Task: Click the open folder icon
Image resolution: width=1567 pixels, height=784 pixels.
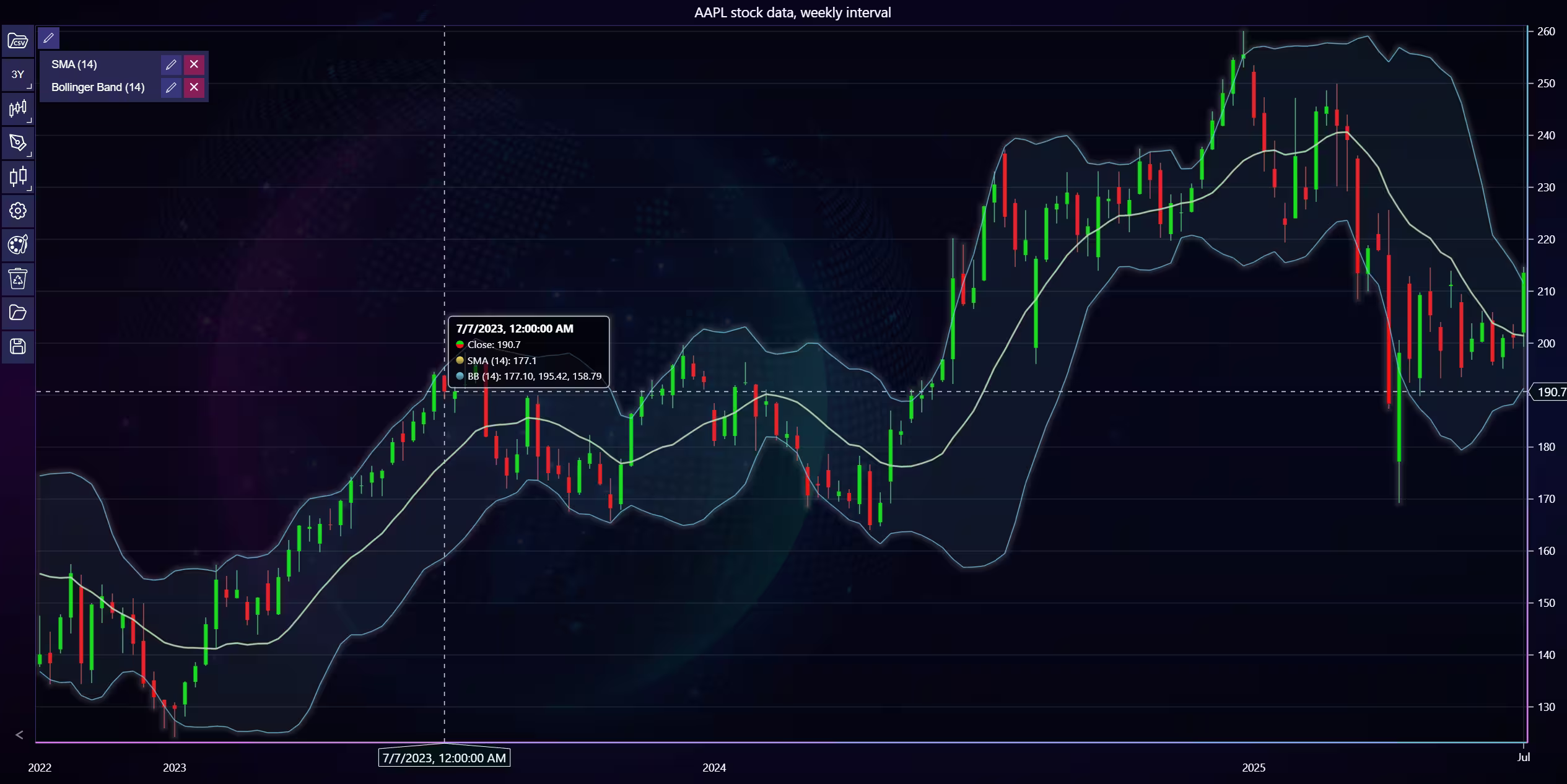Action: pyautogui.click(x=18, y=313)
